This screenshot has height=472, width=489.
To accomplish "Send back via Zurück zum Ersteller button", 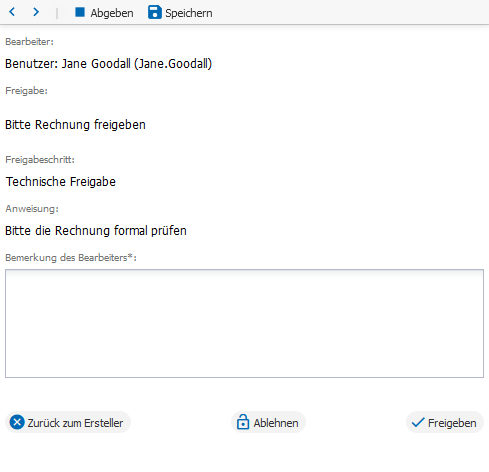I will coord(68,422).
